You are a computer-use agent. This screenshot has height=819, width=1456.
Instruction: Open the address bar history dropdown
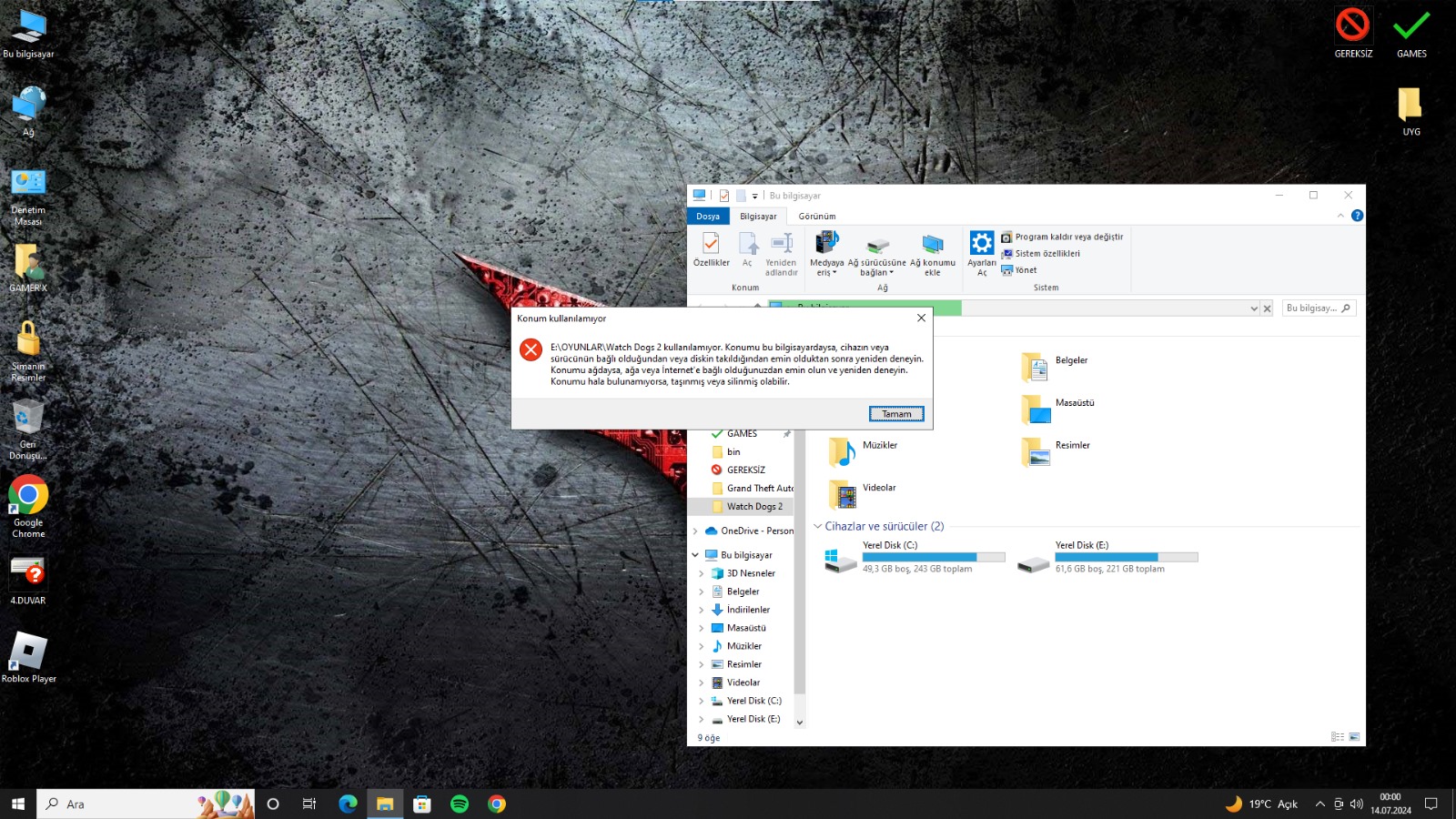[1254, 308]
